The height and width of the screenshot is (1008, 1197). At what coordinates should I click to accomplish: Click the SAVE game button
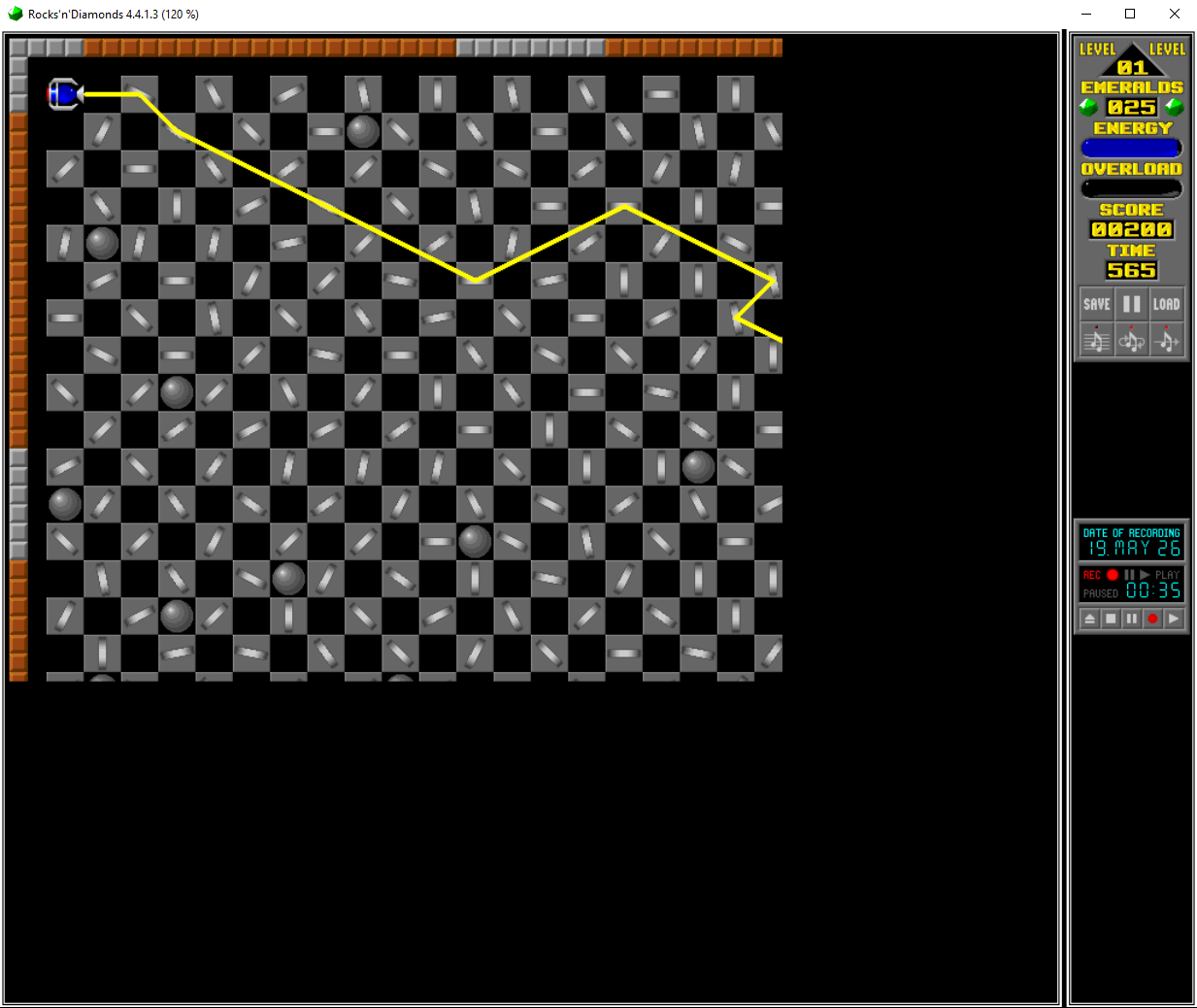[1096, 304]
